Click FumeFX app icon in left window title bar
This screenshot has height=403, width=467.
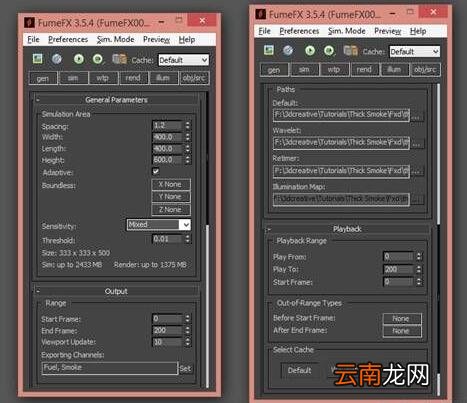pos(29,22)
